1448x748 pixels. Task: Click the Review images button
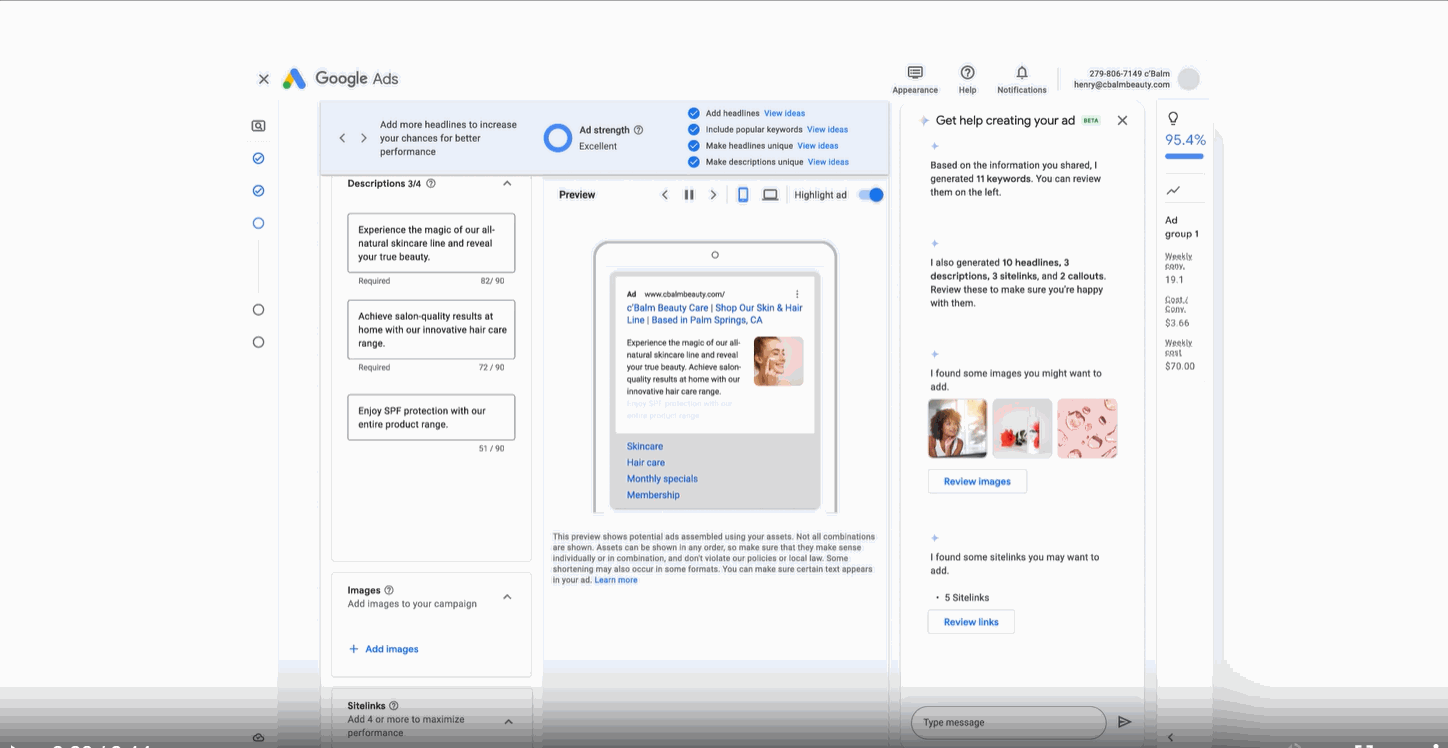[977, 481]
